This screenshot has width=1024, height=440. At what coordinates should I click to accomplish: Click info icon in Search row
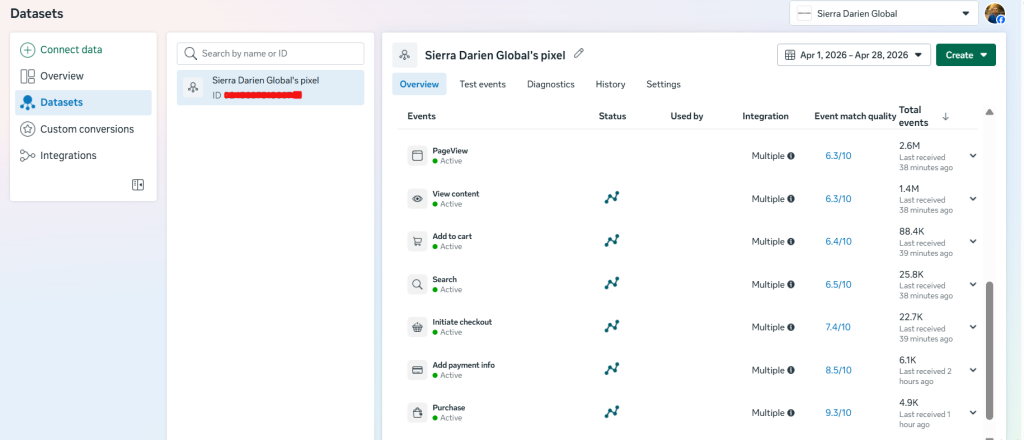coord(791,285)
